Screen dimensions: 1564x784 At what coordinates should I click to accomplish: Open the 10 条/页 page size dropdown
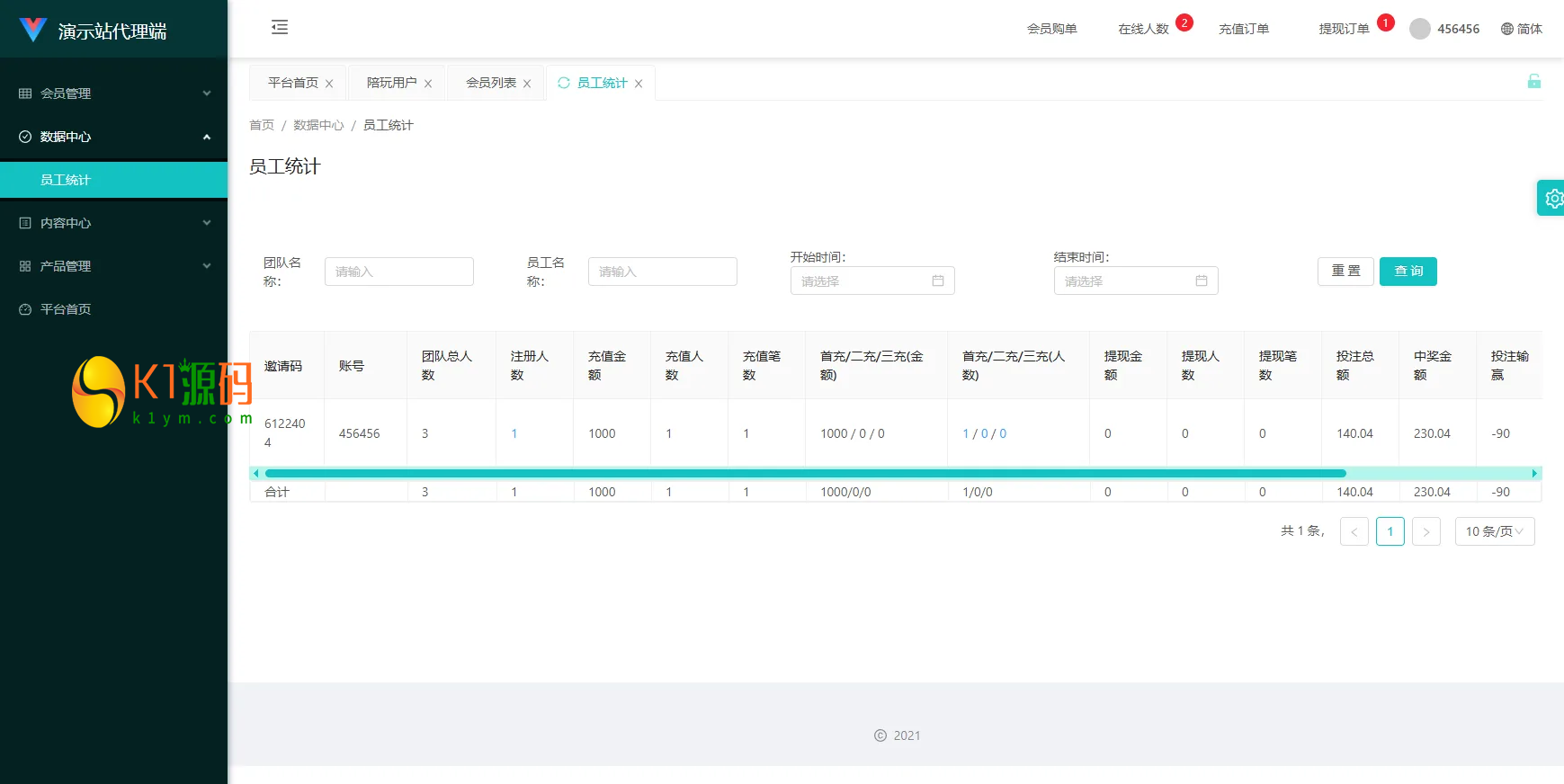click(x=1495, y=531)
